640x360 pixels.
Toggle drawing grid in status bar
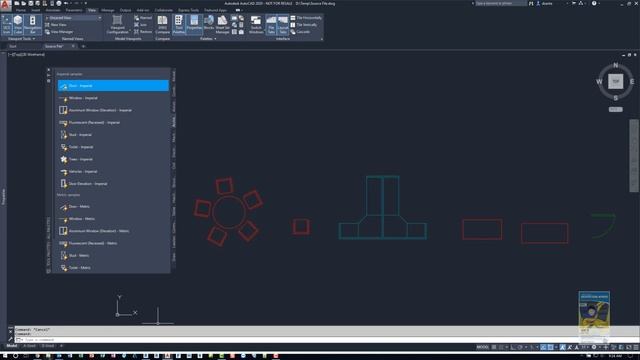click(494, 347)
